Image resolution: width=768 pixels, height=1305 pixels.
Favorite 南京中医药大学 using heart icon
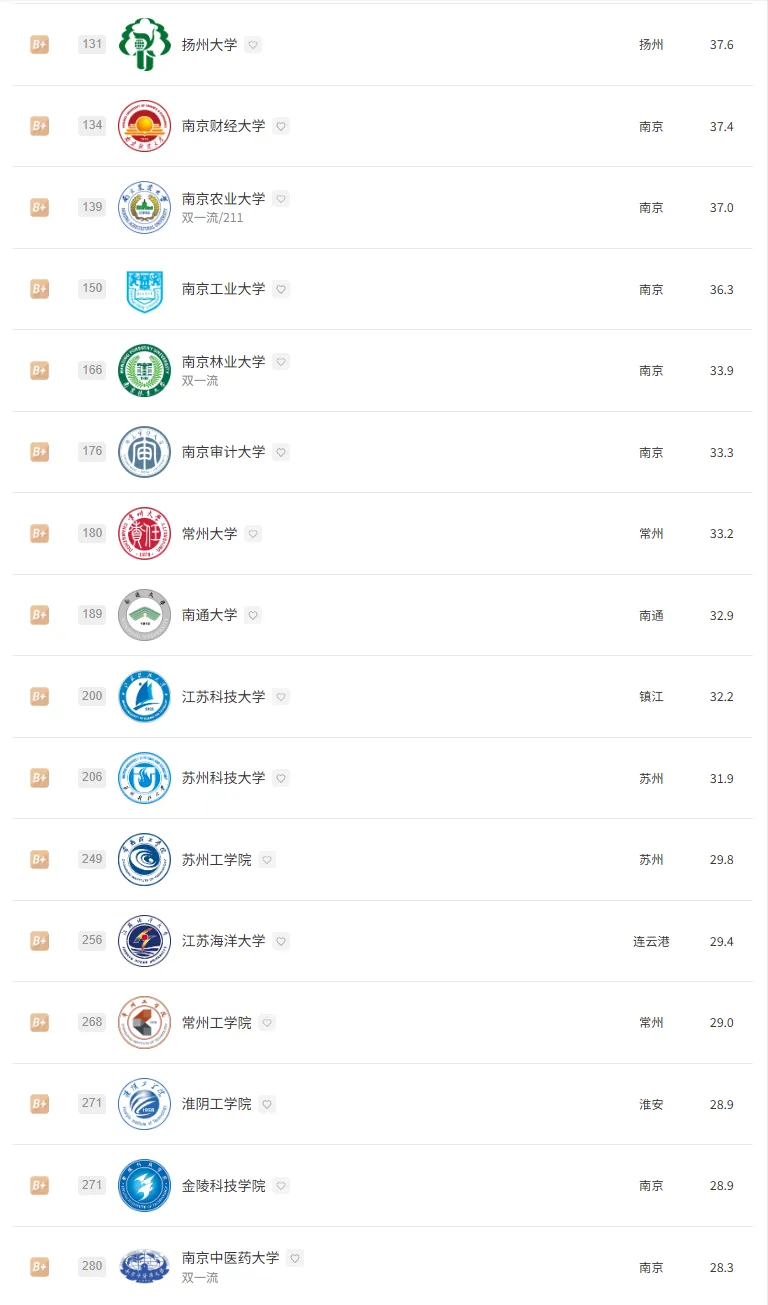[x=295, y=1258]
